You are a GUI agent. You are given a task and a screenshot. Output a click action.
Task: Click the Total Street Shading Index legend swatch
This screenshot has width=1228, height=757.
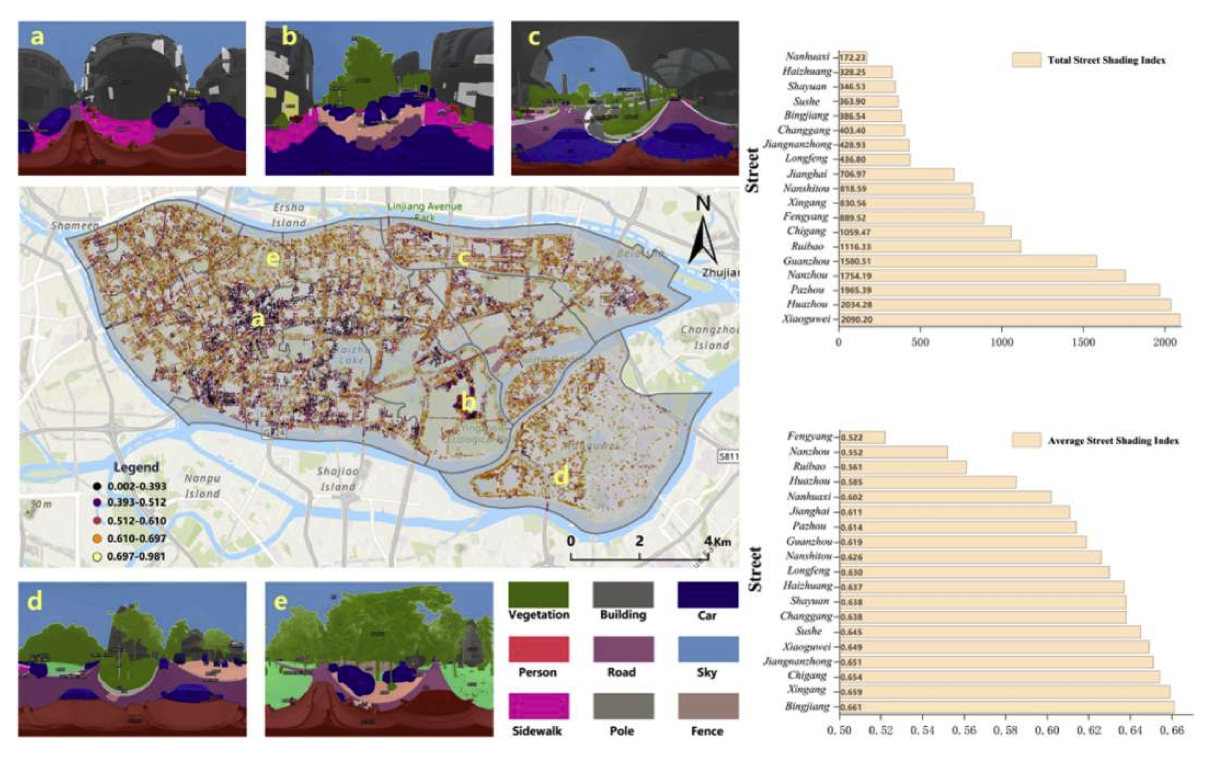click(x=1026, y=61)
